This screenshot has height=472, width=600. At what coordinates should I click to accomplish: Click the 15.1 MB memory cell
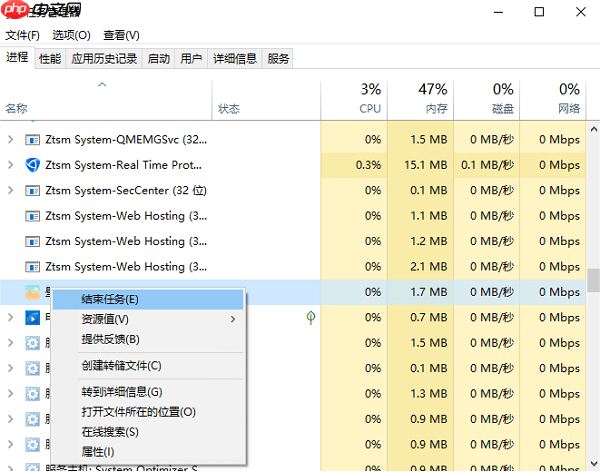click(x=421, y=165)
